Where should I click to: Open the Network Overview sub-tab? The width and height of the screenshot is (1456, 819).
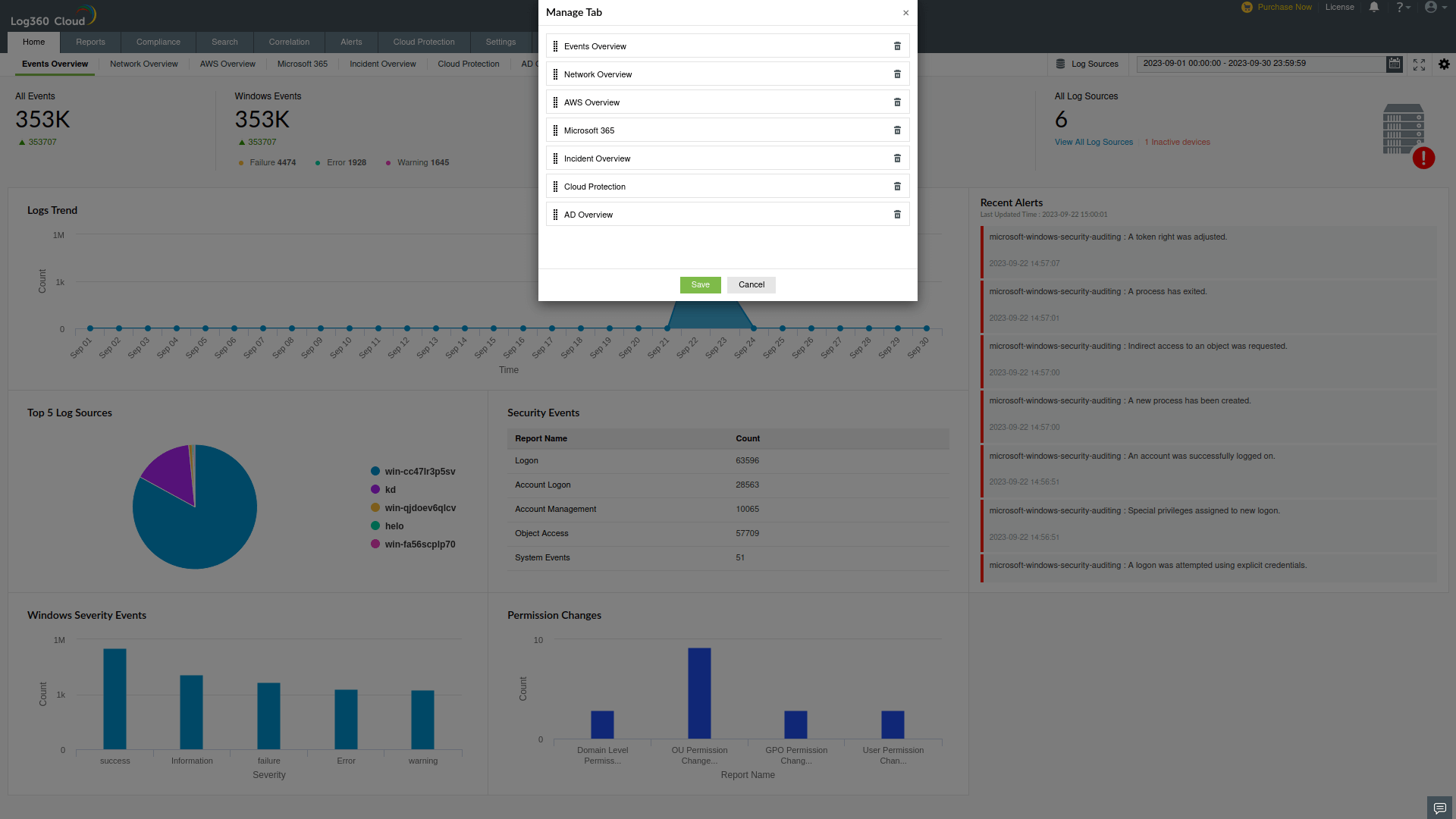coord(143,64)
